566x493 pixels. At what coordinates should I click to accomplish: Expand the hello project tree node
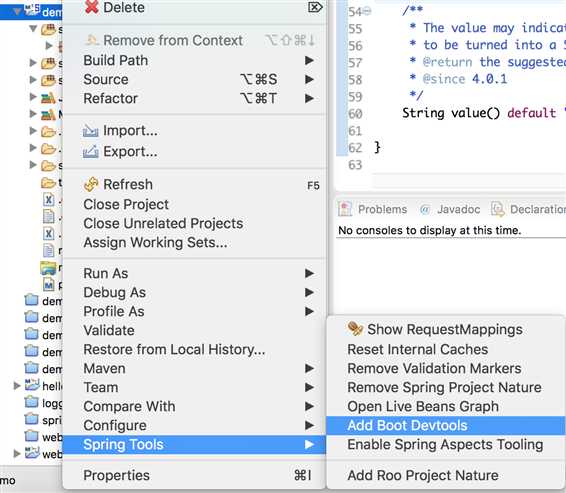click(17, 386)
